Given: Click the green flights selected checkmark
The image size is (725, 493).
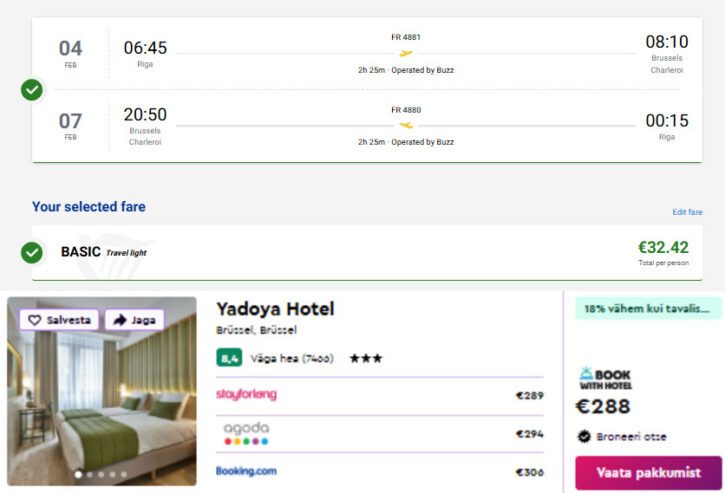Looking at the screenshot, I should pos(32,90).
